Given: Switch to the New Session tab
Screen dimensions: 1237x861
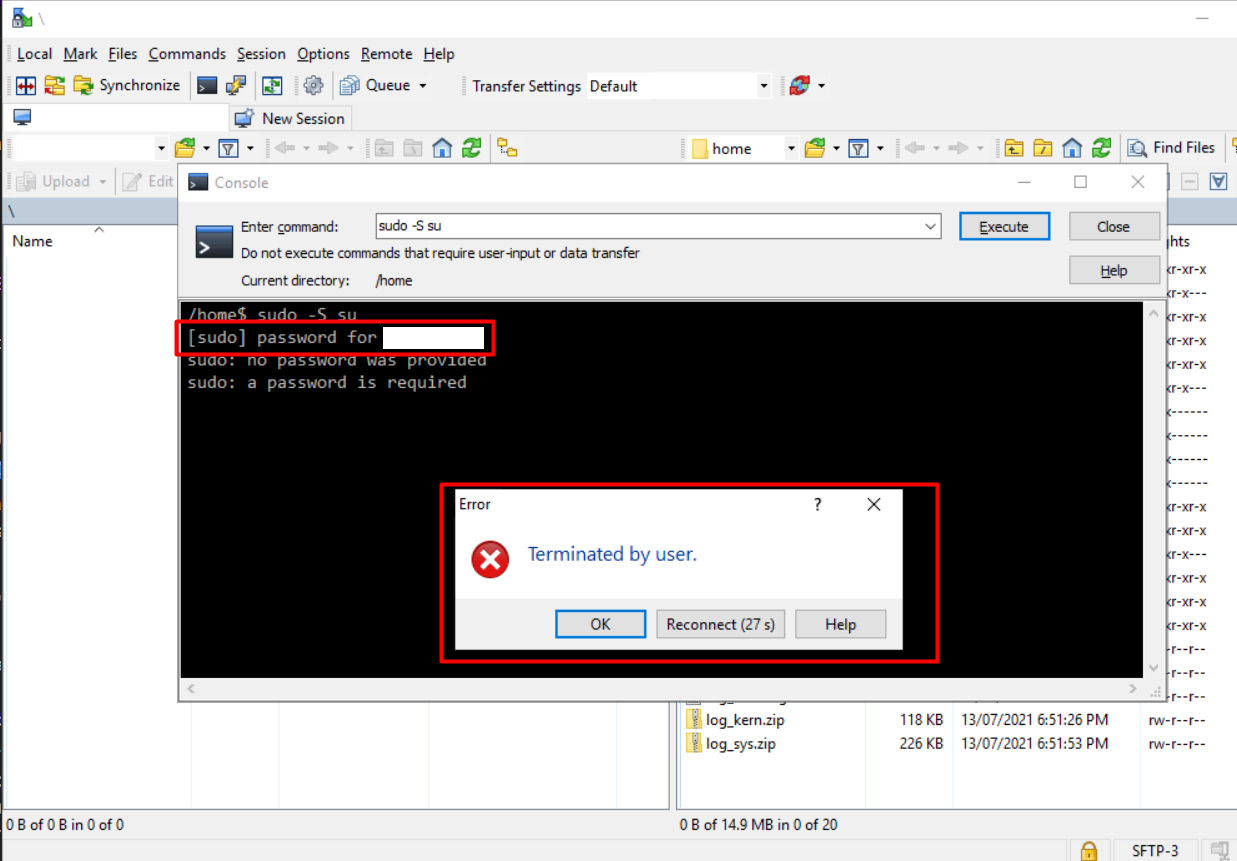Looking at the screenshot, I should tap(291, 118).
